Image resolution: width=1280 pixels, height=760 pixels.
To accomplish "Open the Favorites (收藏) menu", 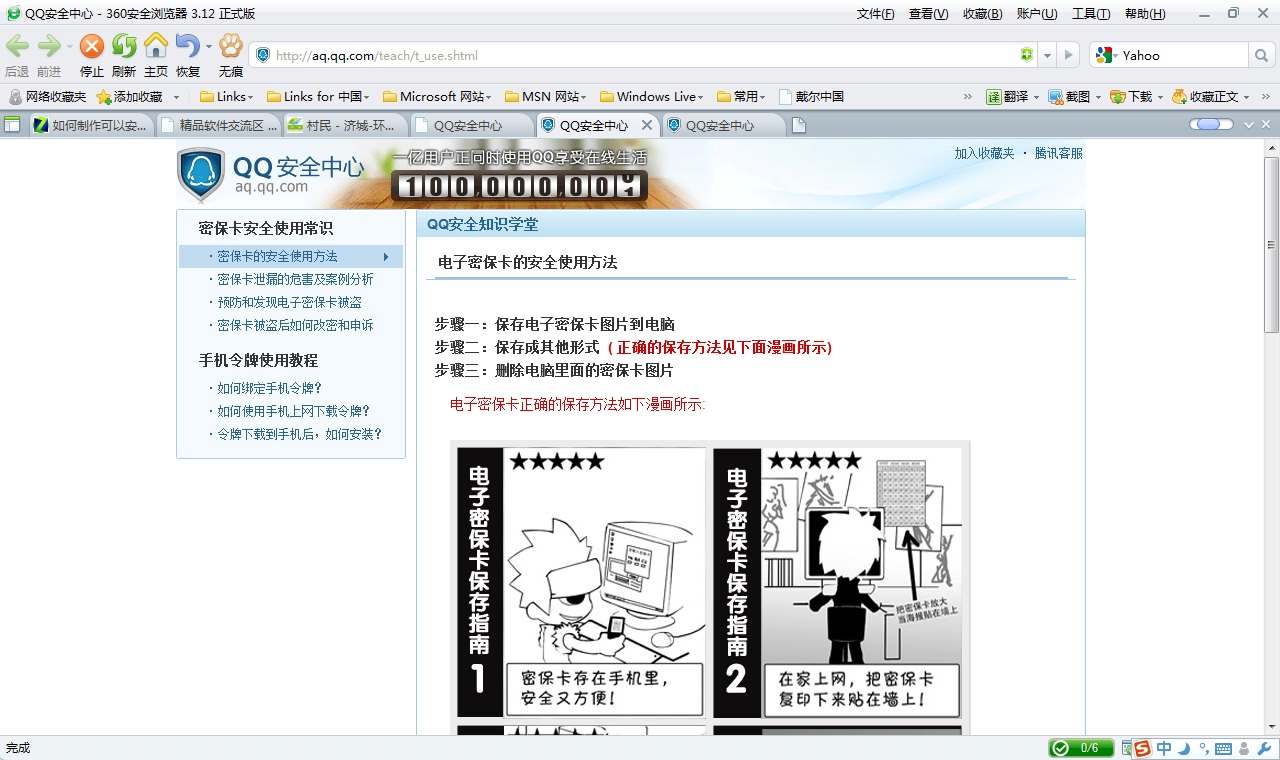I will (x=983, y=13).
